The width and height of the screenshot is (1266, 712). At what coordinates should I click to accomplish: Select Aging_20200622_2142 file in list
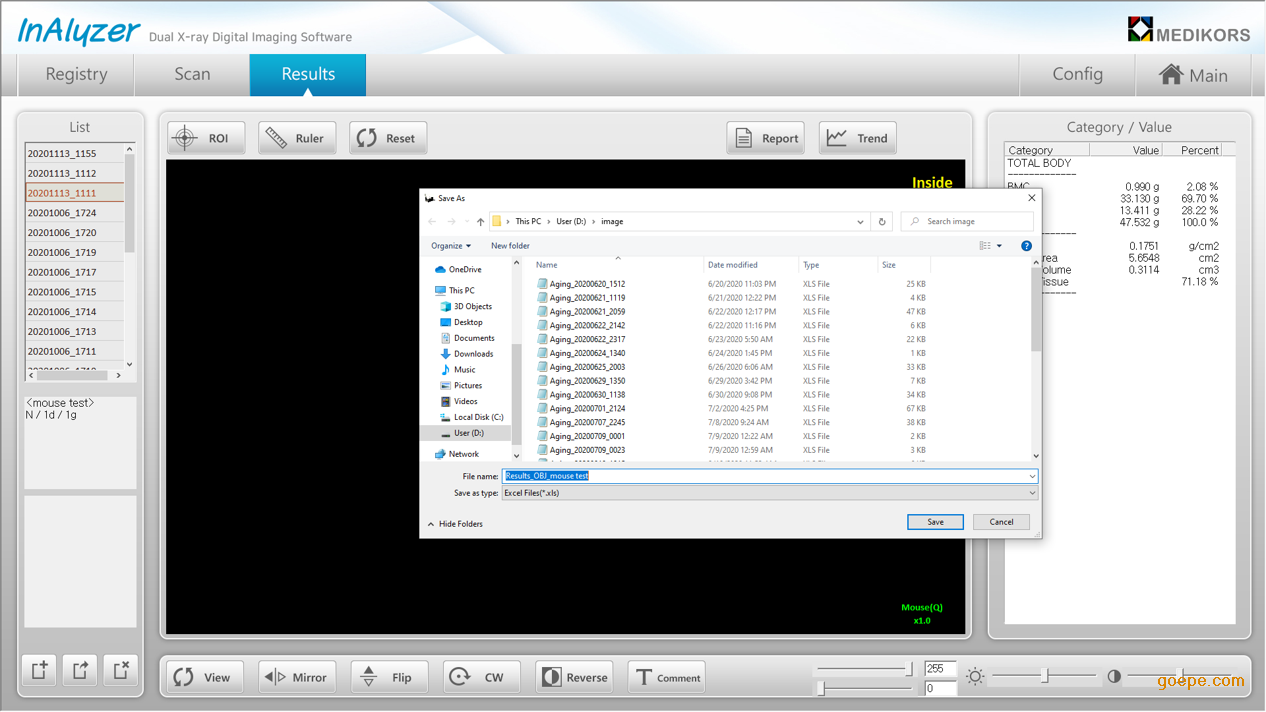pos(587,326)
